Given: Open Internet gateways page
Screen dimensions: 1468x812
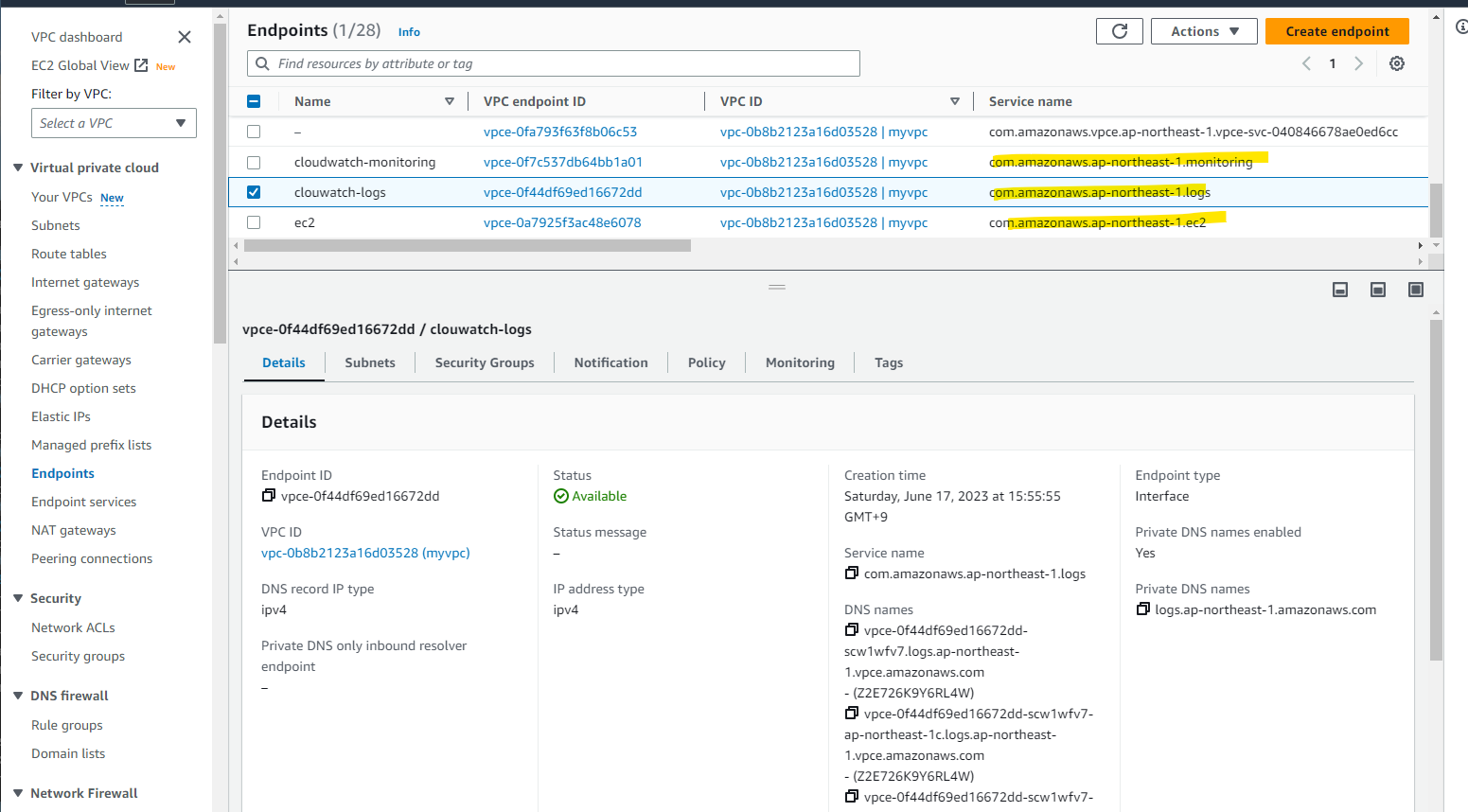Looking at the screenshot, I should tap(85, 282).
